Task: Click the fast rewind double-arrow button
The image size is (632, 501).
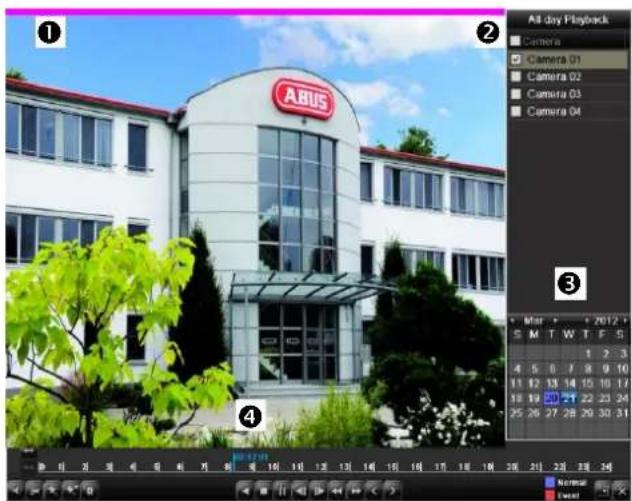Action: coord(337,491)
